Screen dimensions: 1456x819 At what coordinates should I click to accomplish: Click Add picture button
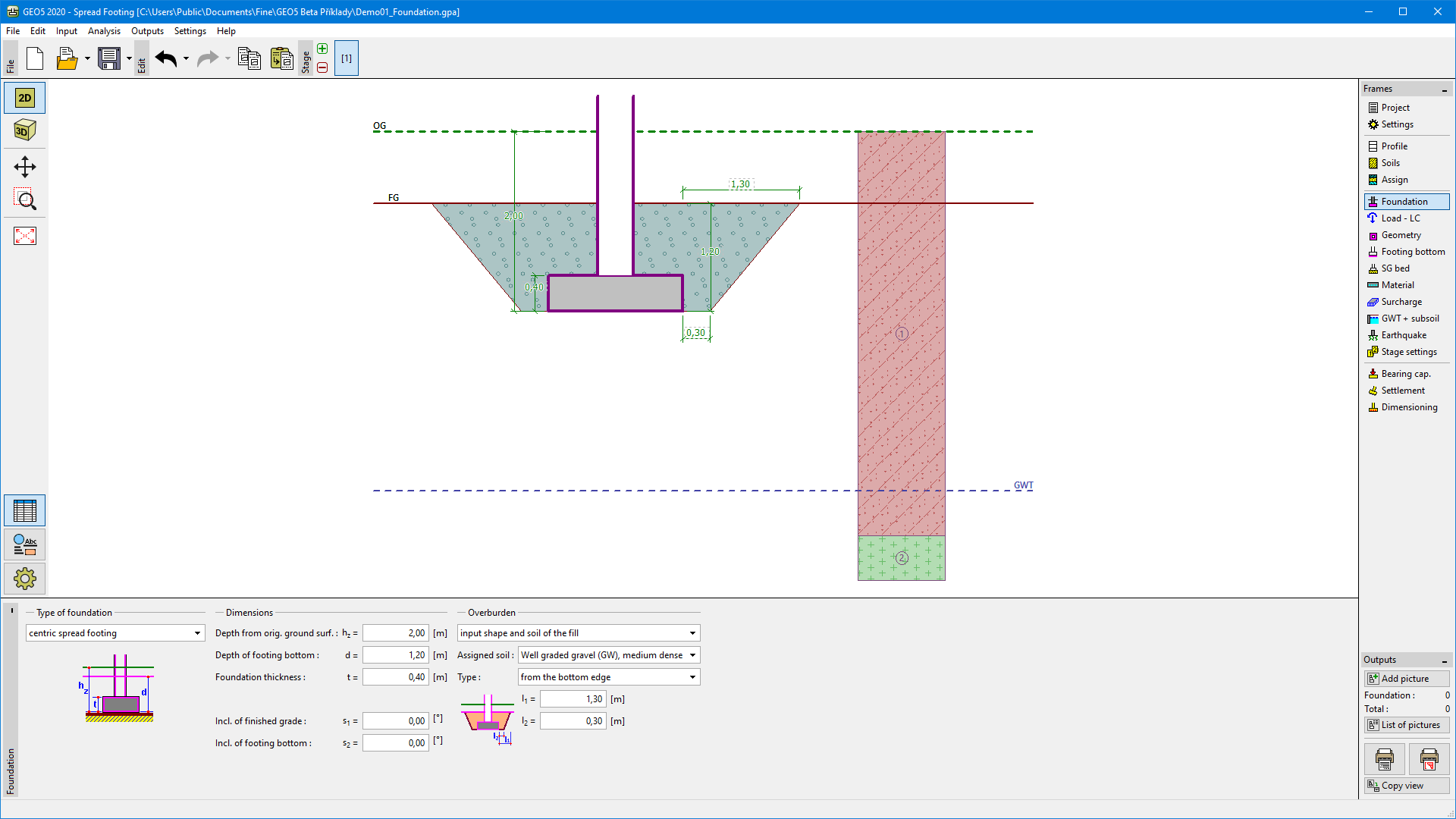pos(1407,679)
